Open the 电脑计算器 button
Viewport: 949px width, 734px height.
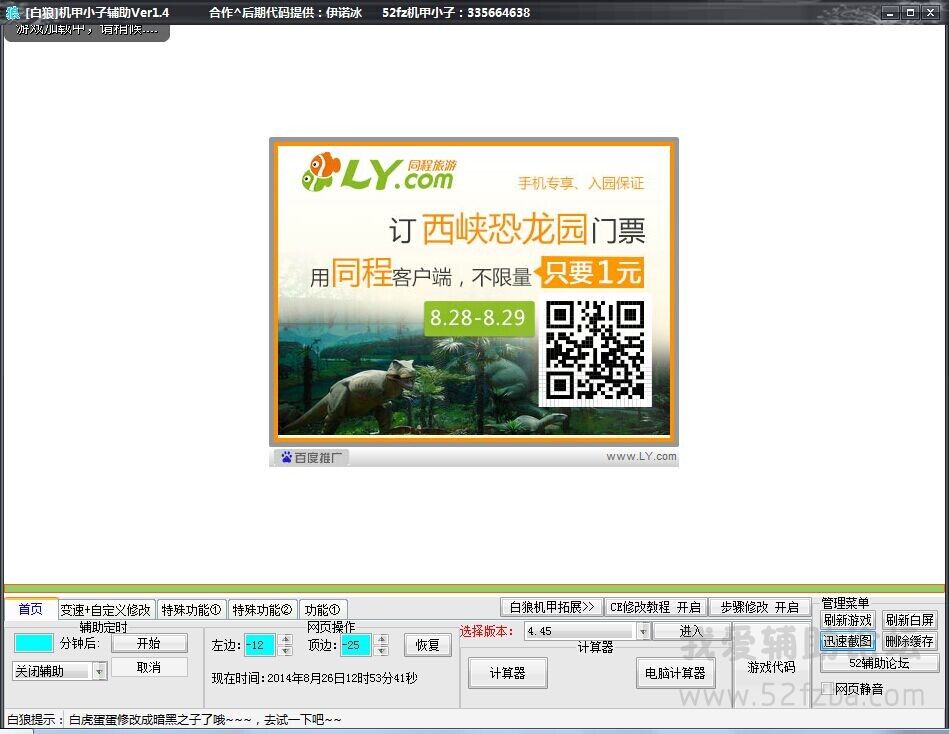point(675,673)
